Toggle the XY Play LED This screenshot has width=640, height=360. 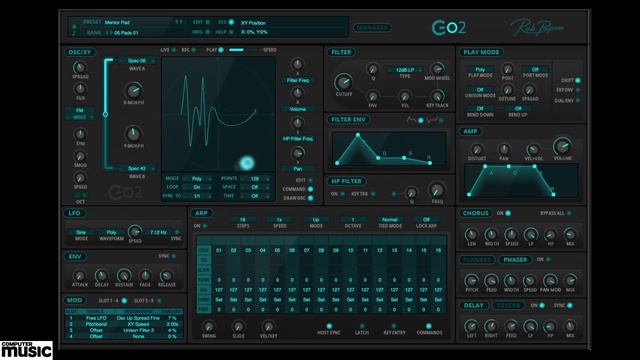(221, 50)
